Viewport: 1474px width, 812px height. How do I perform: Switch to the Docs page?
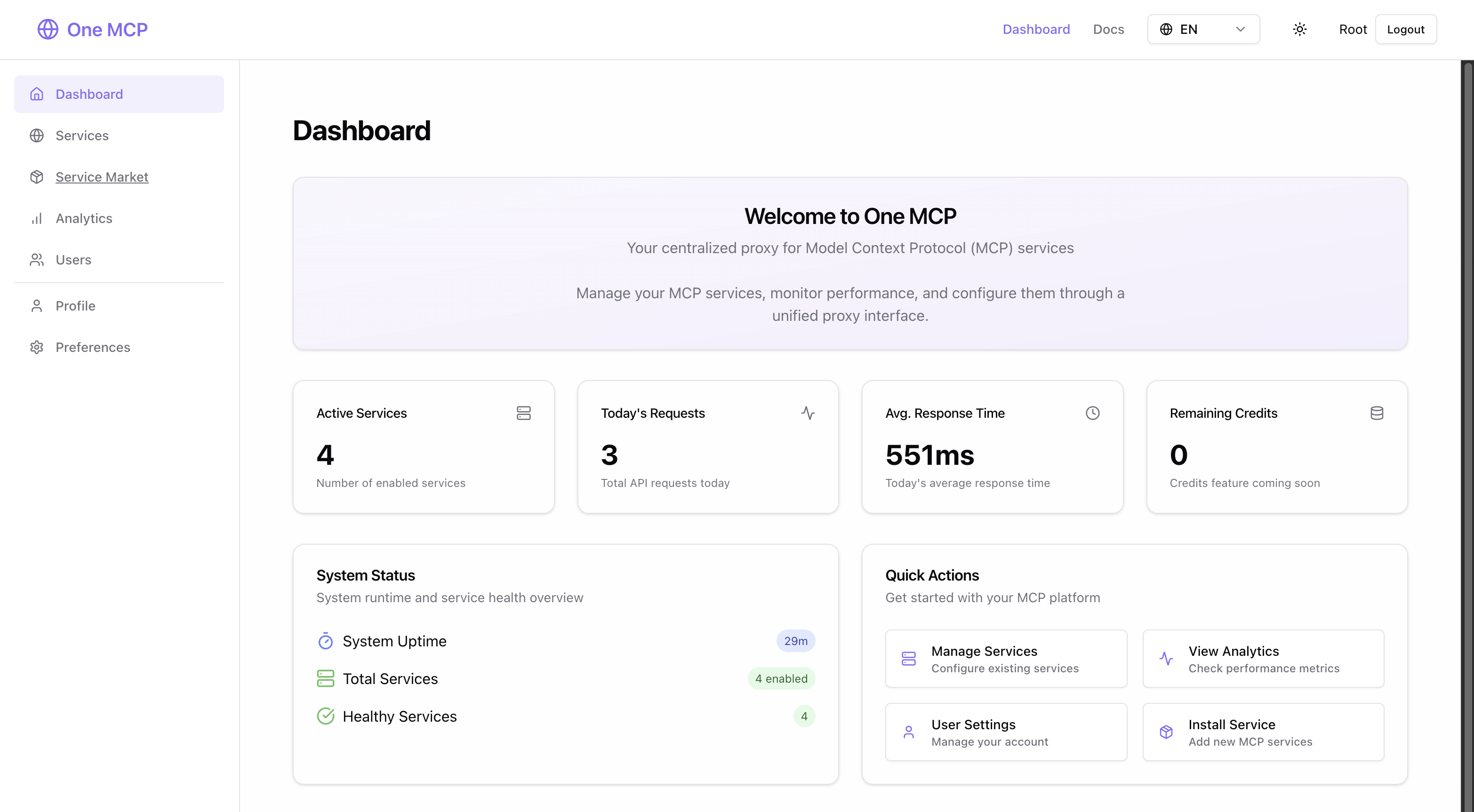(x=1108, y=29)
